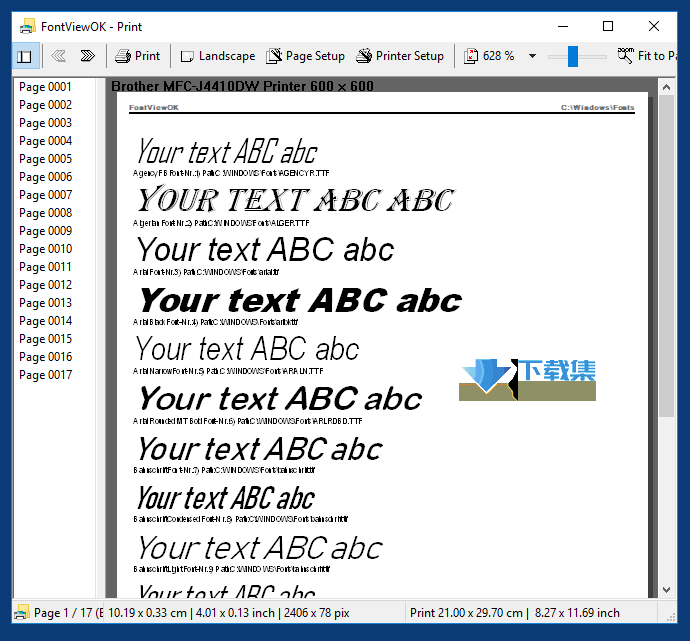Image resolution: width=690 pixels, height=641 pixels.
Task: Click the Agency FB font sample text
Action: click(227, 151)
